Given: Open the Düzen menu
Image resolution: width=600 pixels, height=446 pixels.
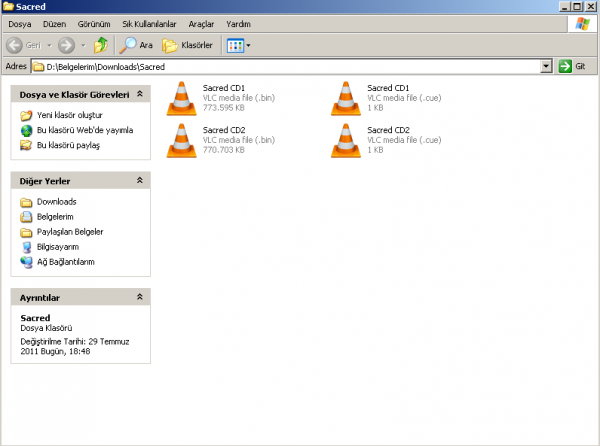Looking at the screenshot, I should tap(54, 24).
